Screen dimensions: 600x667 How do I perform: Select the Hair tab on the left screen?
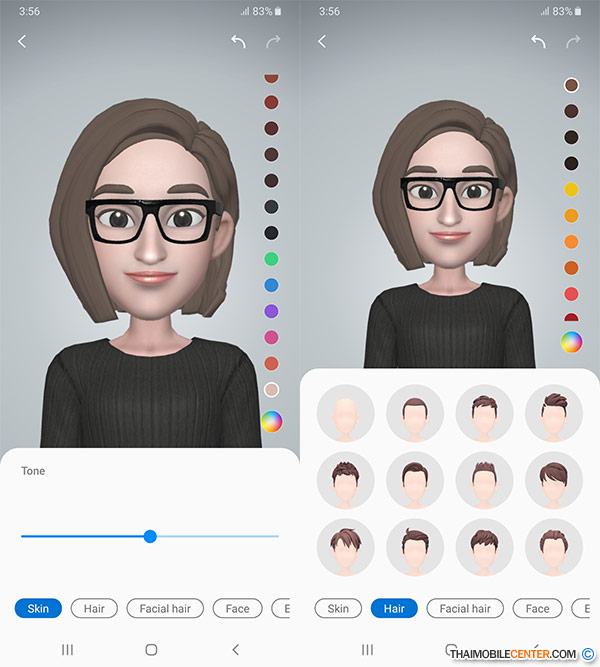(94, 608)
